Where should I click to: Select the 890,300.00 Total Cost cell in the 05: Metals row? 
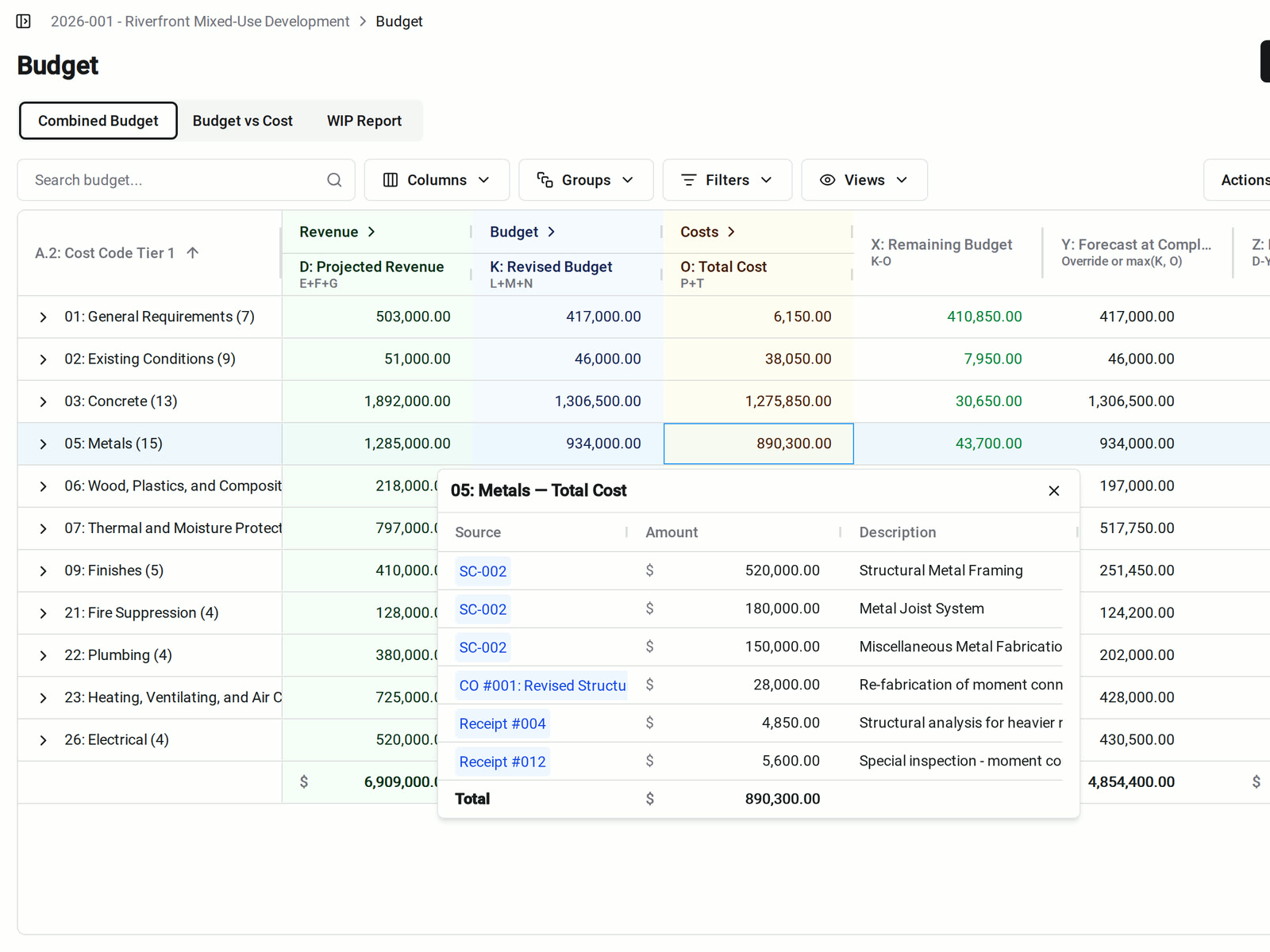[758, 443]
